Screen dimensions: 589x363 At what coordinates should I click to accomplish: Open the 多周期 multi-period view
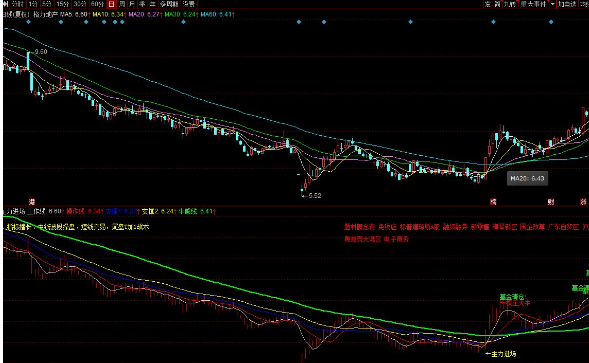169,4
